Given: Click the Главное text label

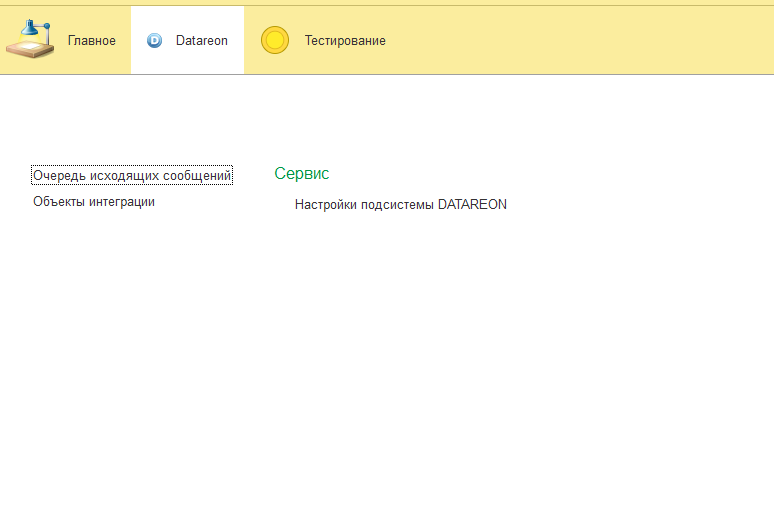Looking at the screenshot, I should click(x=92, y=41).
